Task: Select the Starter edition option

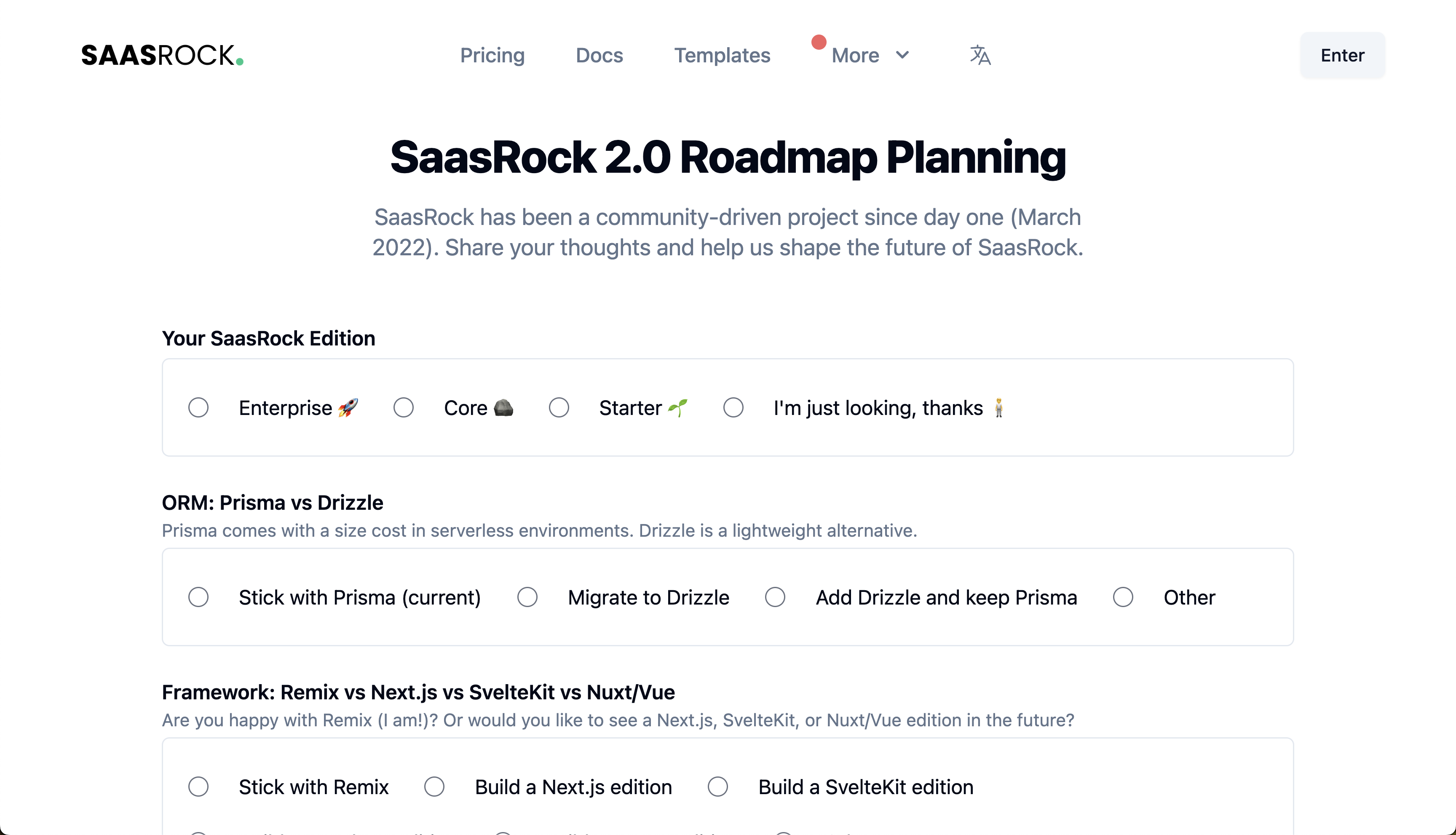Action: tap(559, 407)
